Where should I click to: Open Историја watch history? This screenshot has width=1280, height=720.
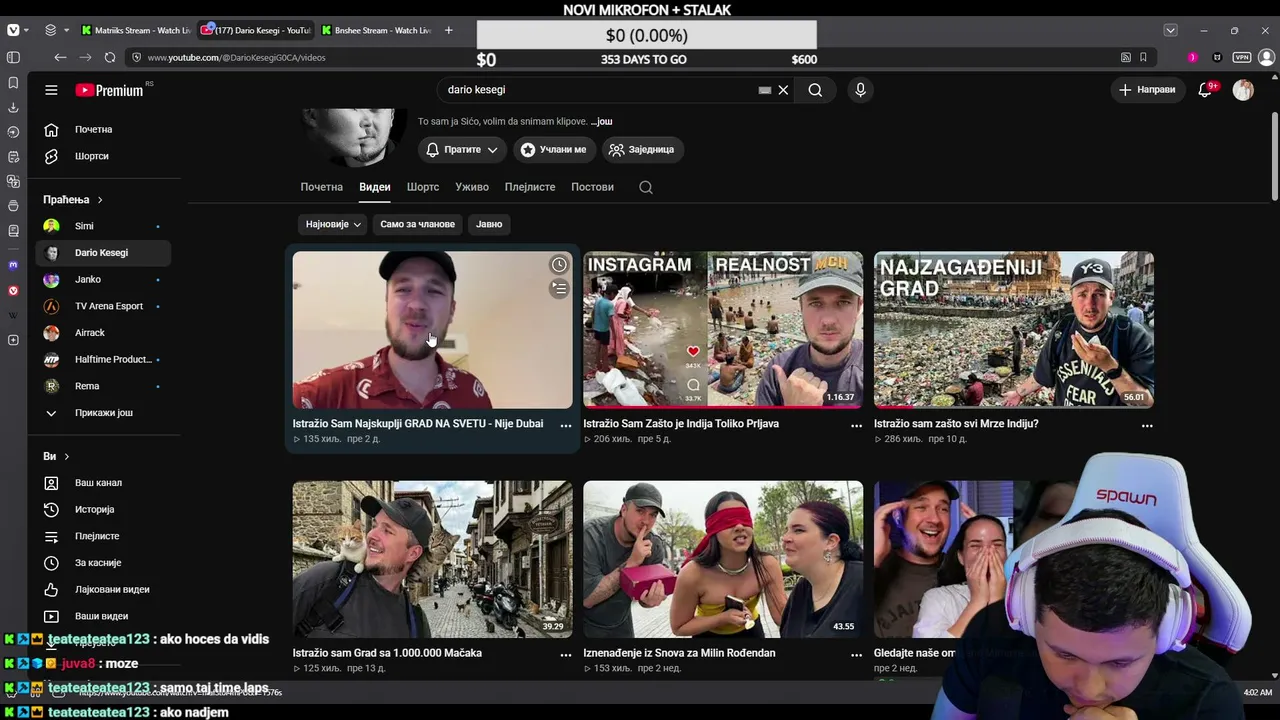pos(103,510)
